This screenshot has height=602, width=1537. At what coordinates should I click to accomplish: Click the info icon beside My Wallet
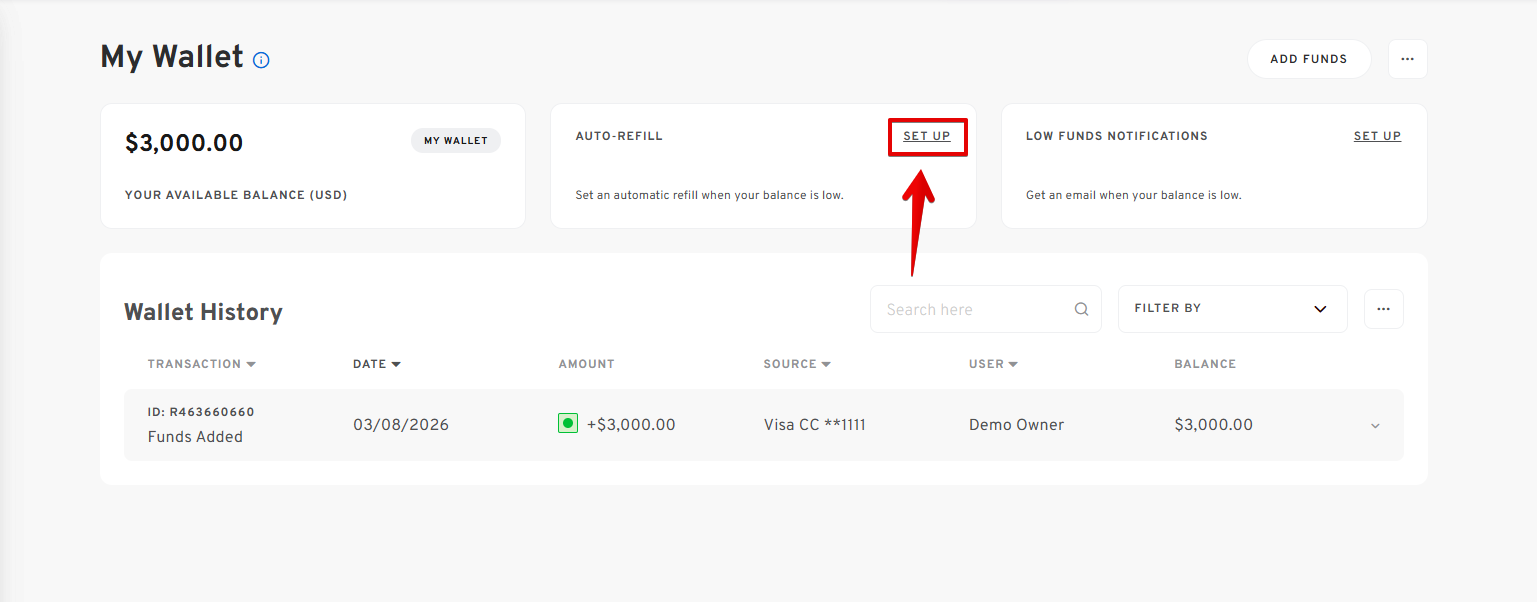[261, 60]
